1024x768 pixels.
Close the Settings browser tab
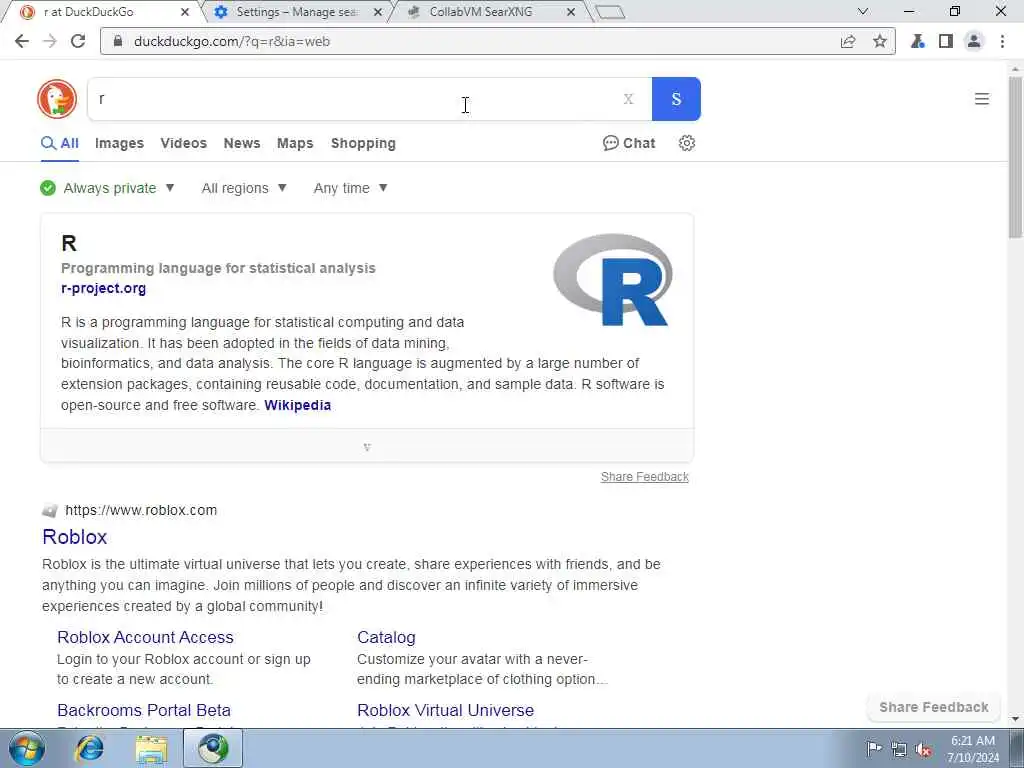click(377, 12)
